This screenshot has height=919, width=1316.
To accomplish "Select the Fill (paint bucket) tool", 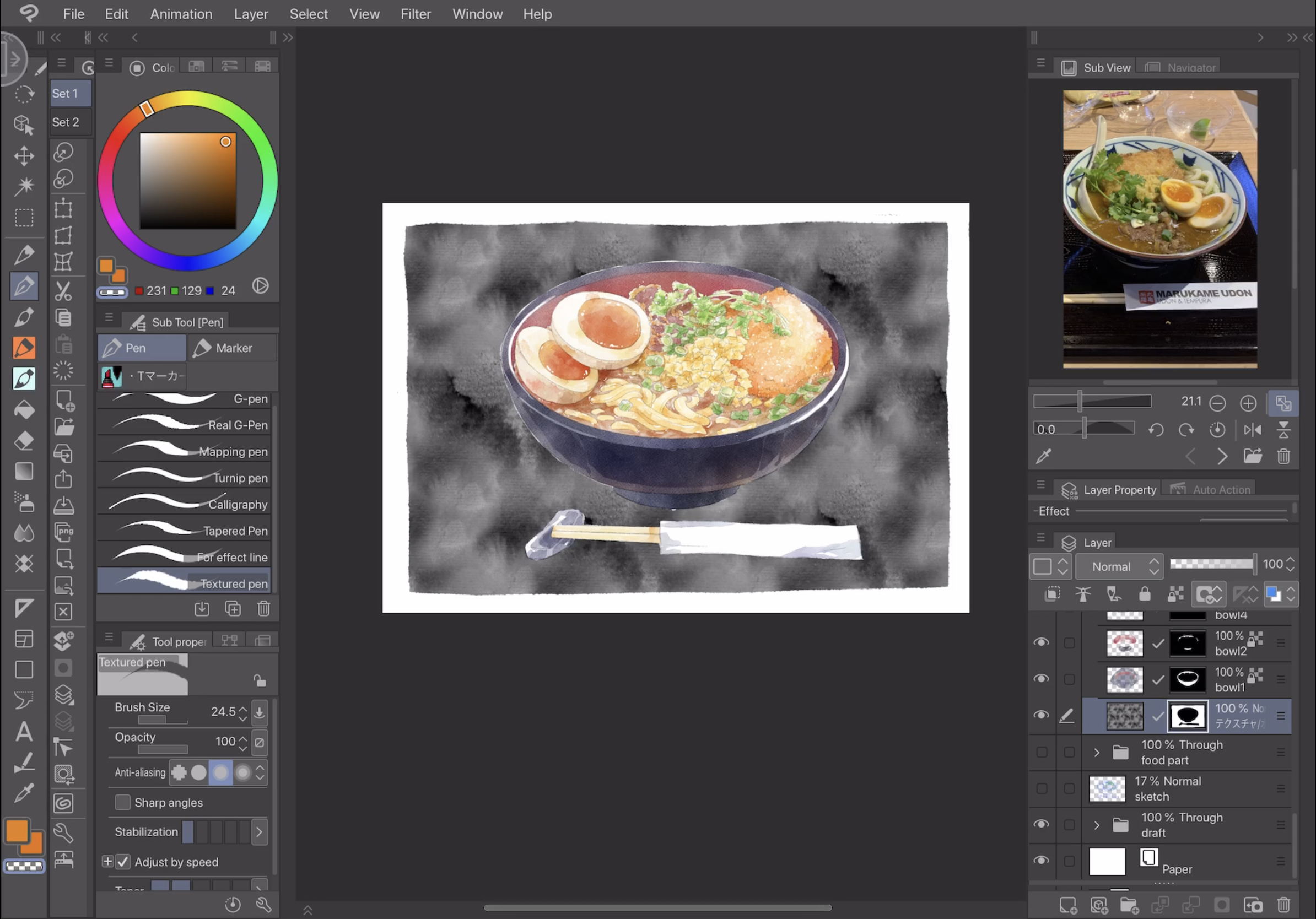I will pyautogui.click(x=24, y=408).
